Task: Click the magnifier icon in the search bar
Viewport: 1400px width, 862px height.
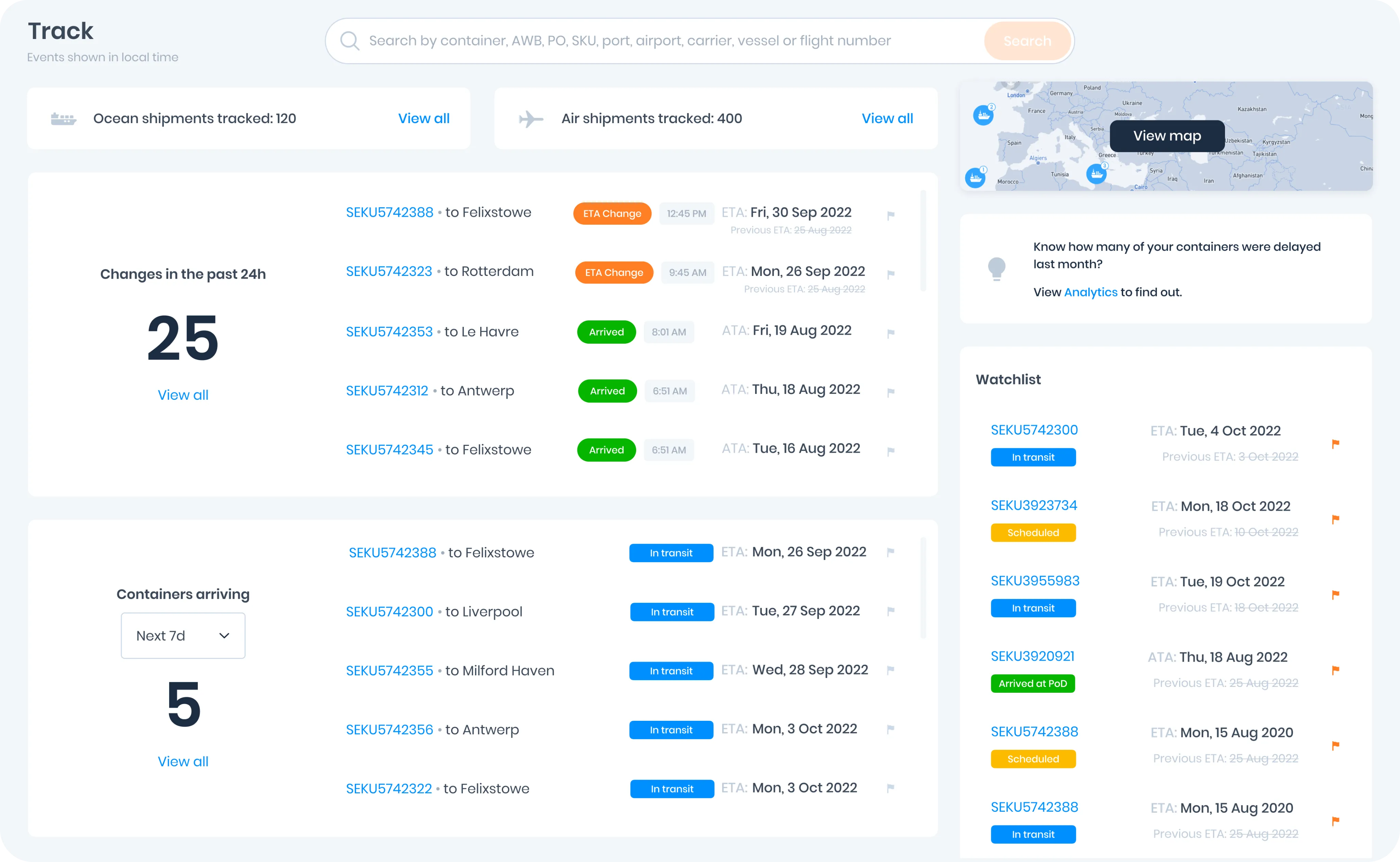Action: 350,40
